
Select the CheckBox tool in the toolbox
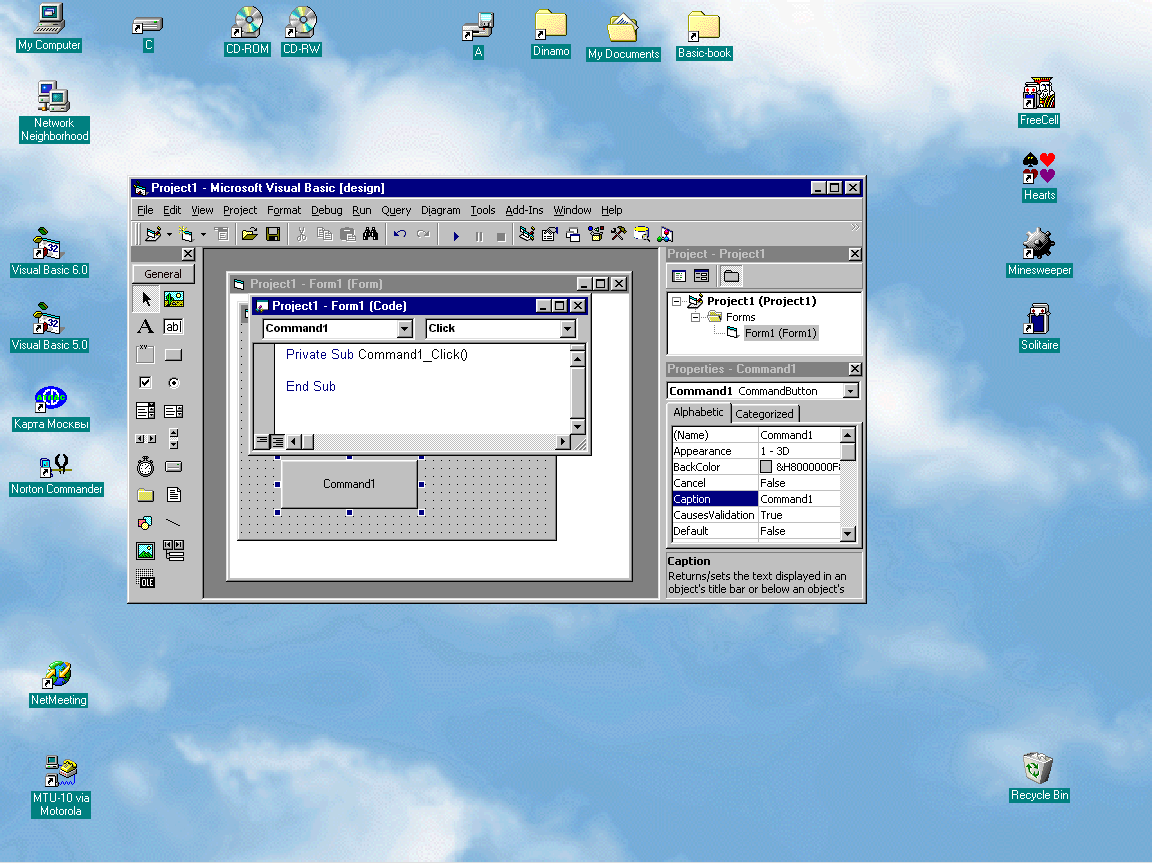click(x=145, y=383)
